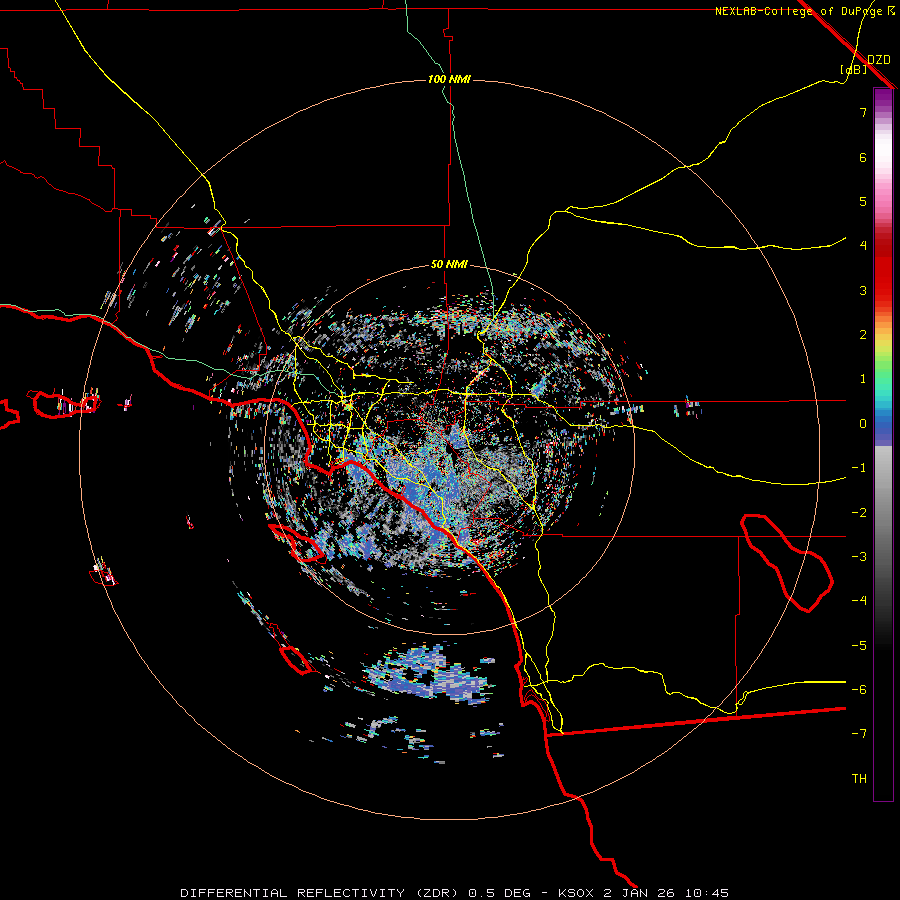Click the -5 dB colorbar label
Screen dimensions: 900x900
click(x=859, y=646)
